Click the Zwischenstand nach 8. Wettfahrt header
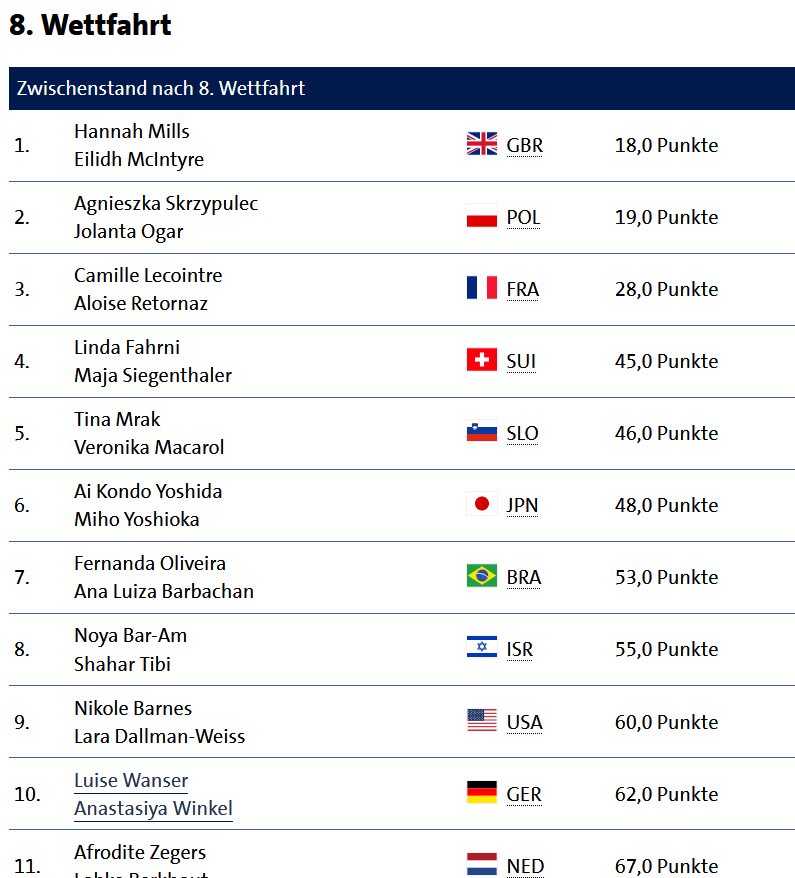 402,88
